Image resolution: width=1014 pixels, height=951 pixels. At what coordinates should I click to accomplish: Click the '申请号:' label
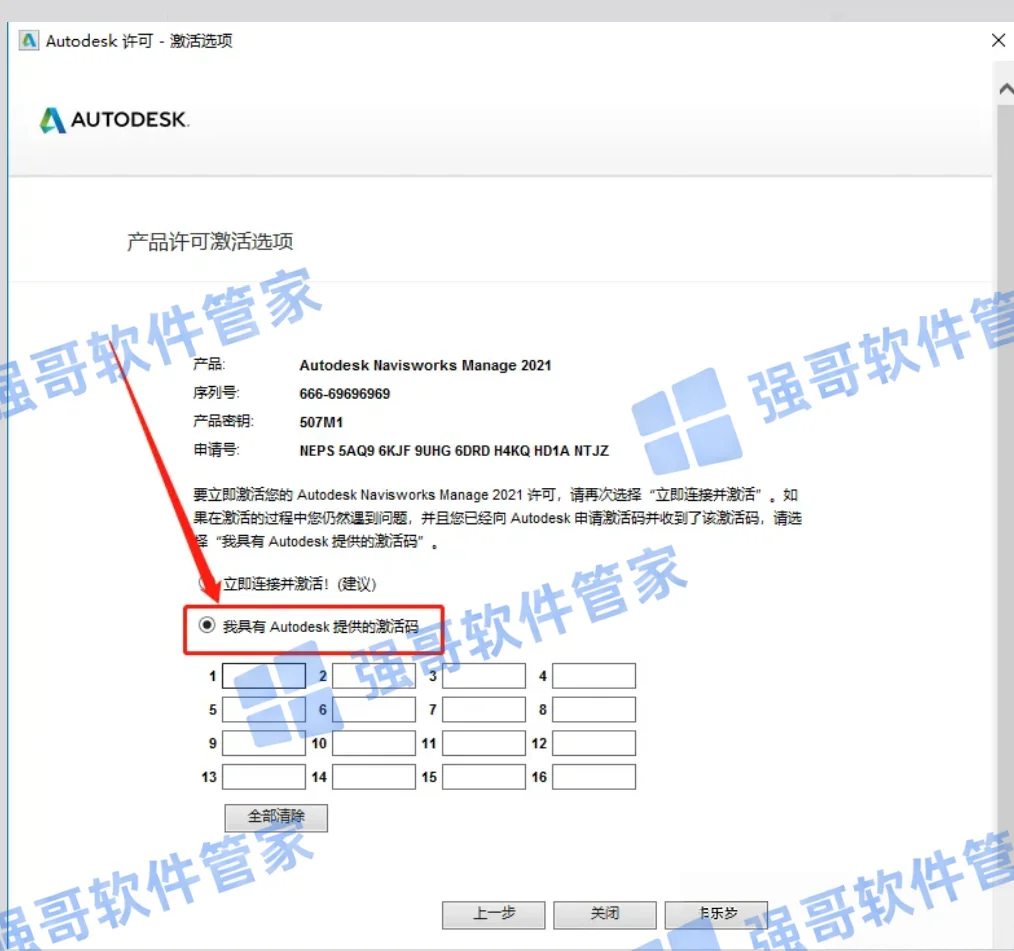(216, 450)
